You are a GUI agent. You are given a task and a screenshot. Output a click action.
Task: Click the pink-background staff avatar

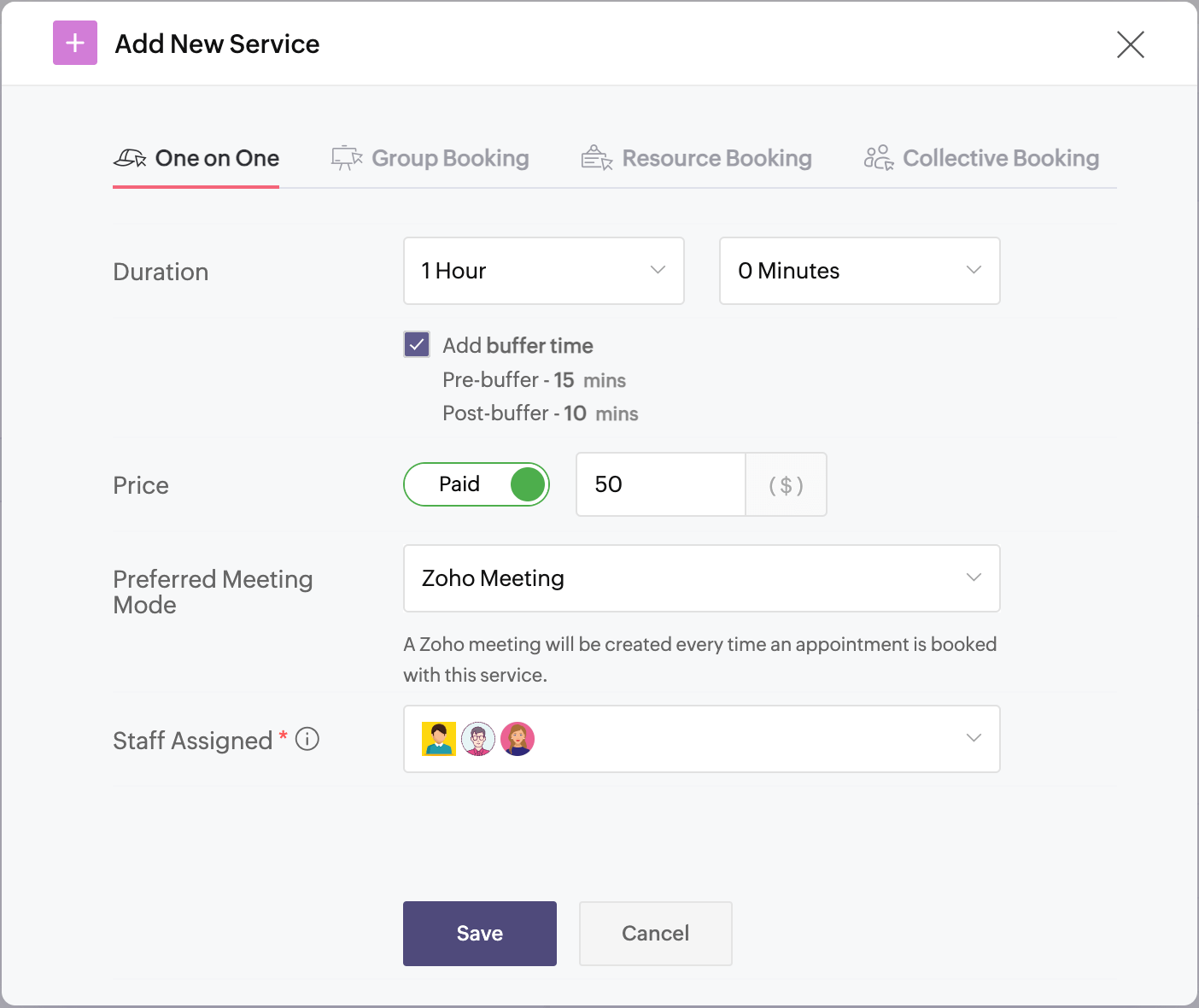pyautogui.click(x=518, y=739)
